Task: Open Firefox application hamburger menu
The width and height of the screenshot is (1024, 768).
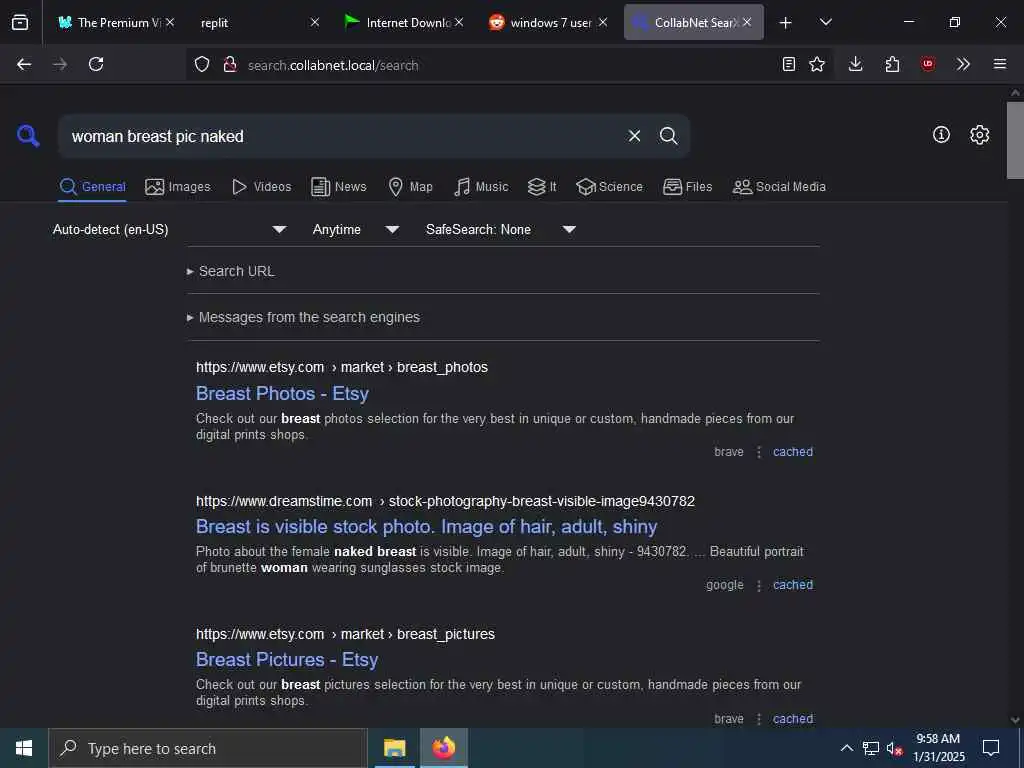Action: (1000, 64)
